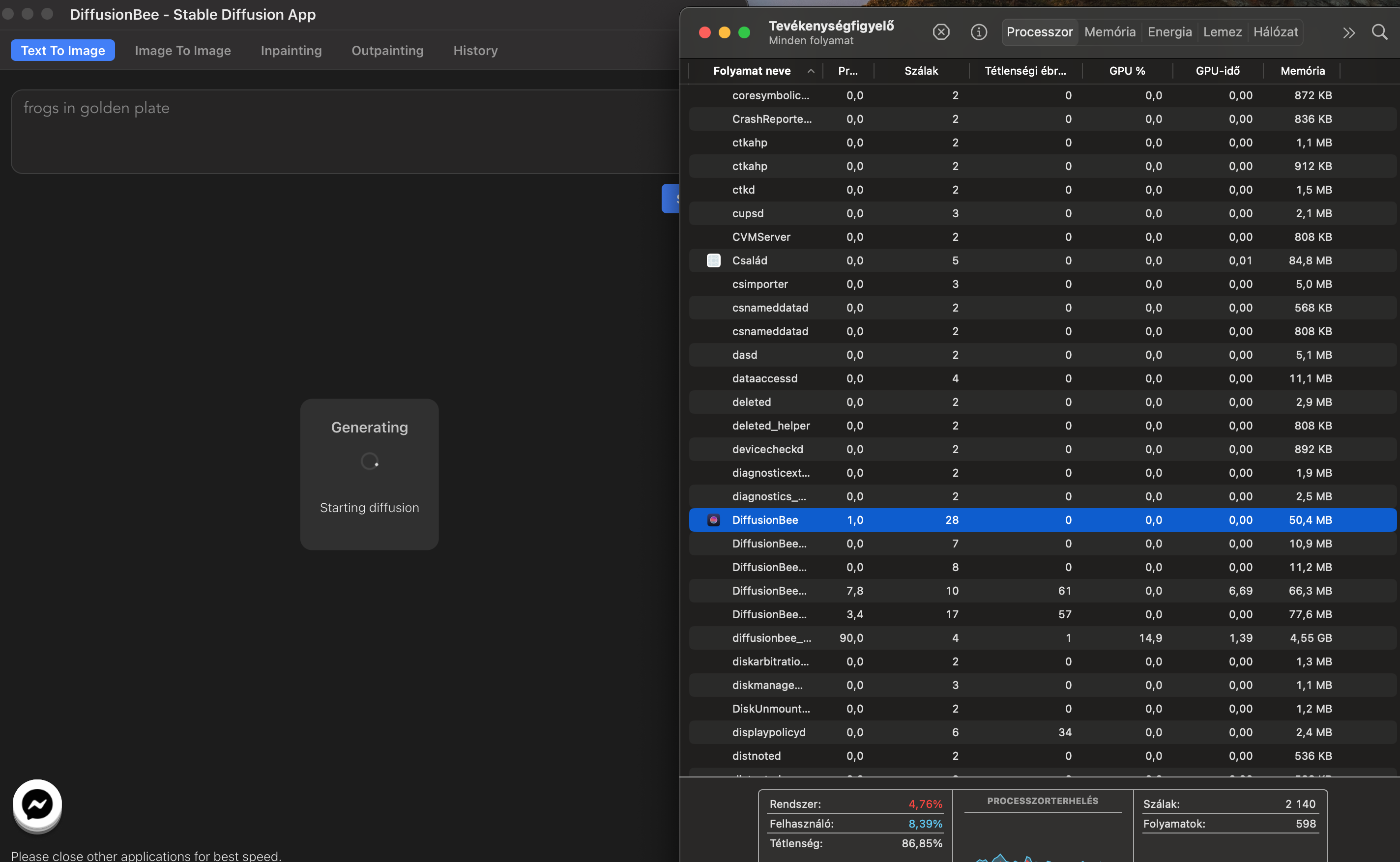Click the Család process icon
1400x862 pixels.
(713, 260)
